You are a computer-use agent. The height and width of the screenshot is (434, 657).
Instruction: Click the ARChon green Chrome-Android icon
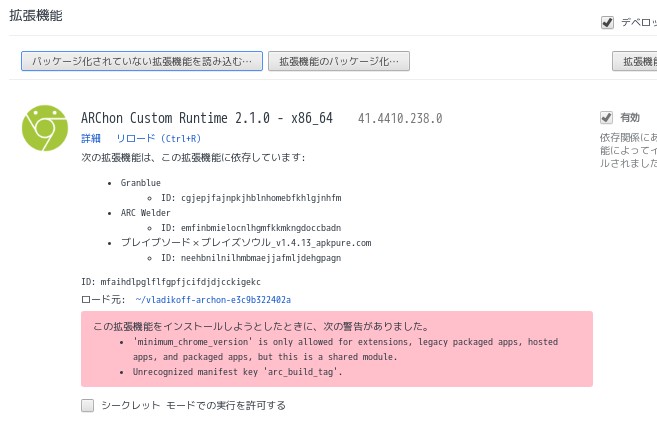click(x=45, y=128)
